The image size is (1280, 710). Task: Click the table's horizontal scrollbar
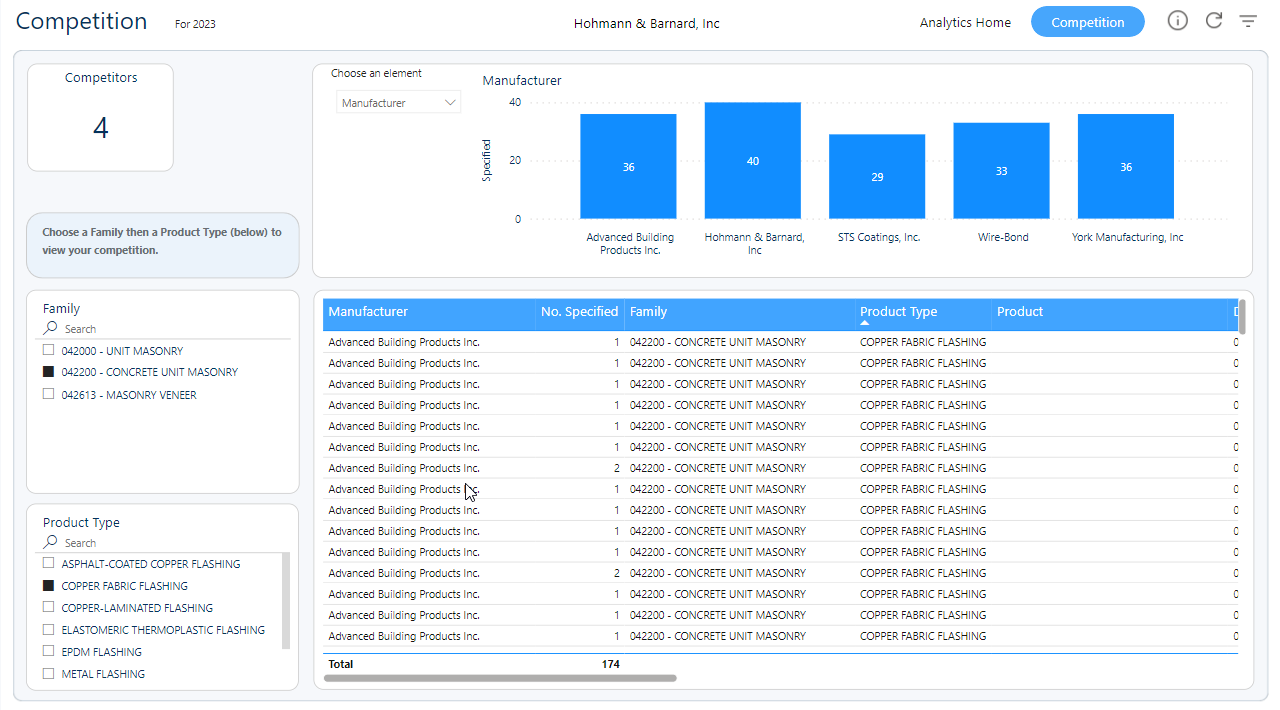tap(500, 678)
